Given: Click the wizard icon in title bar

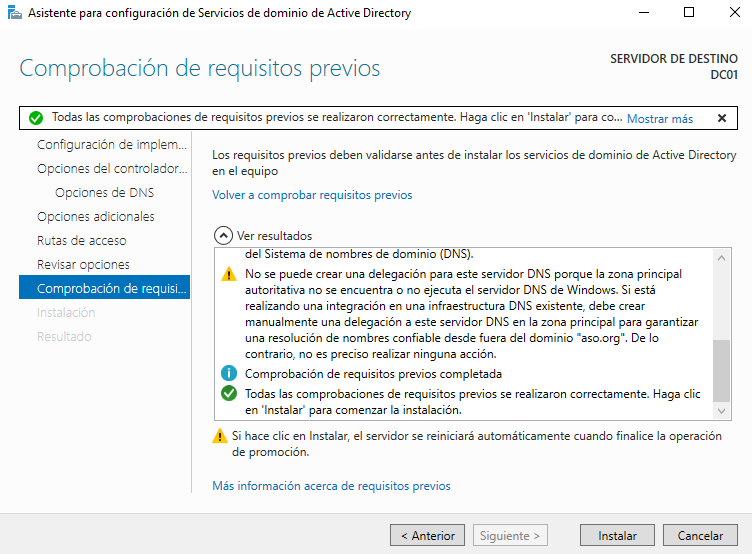Looking at the screenshot, I should coord(13,13).
